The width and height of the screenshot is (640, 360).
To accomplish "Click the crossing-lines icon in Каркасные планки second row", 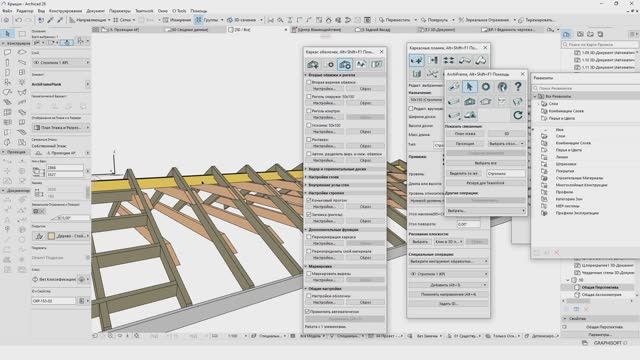I will [433, 74].
